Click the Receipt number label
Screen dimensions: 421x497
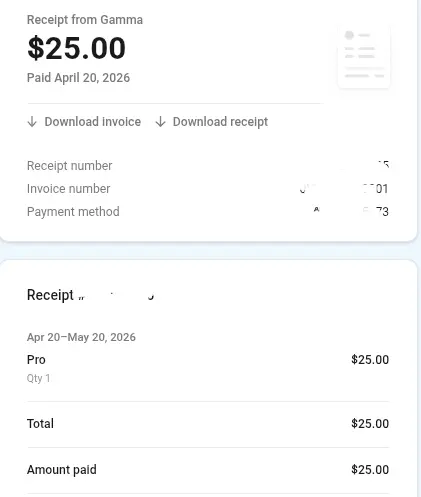tap(69, 166)
